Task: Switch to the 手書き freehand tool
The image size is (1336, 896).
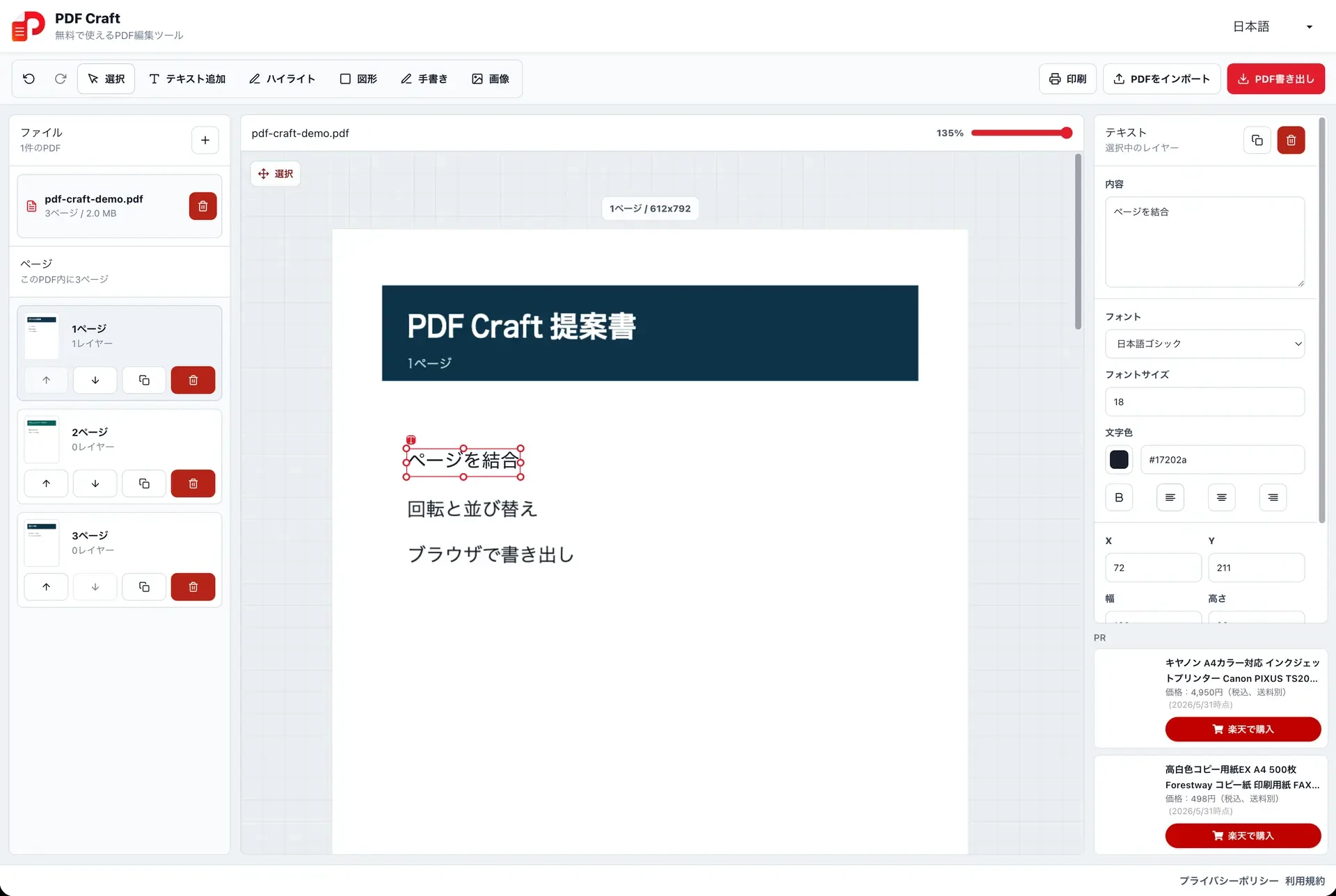Action: (x=424, y=79)
